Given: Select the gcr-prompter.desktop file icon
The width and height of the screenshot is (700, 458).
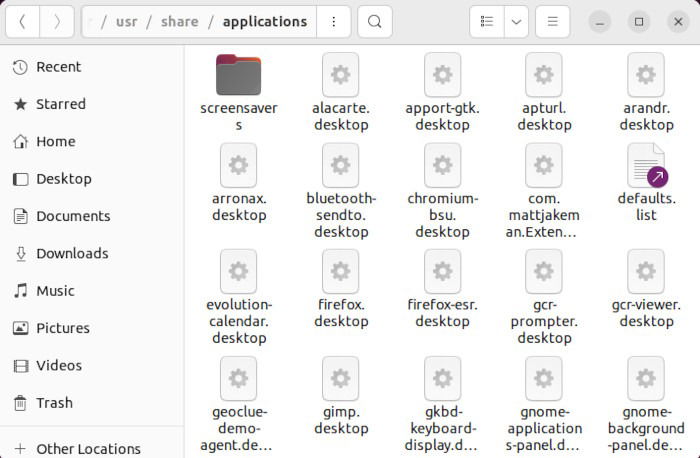Looking at the screenshot, I should (x=544, y=271).
